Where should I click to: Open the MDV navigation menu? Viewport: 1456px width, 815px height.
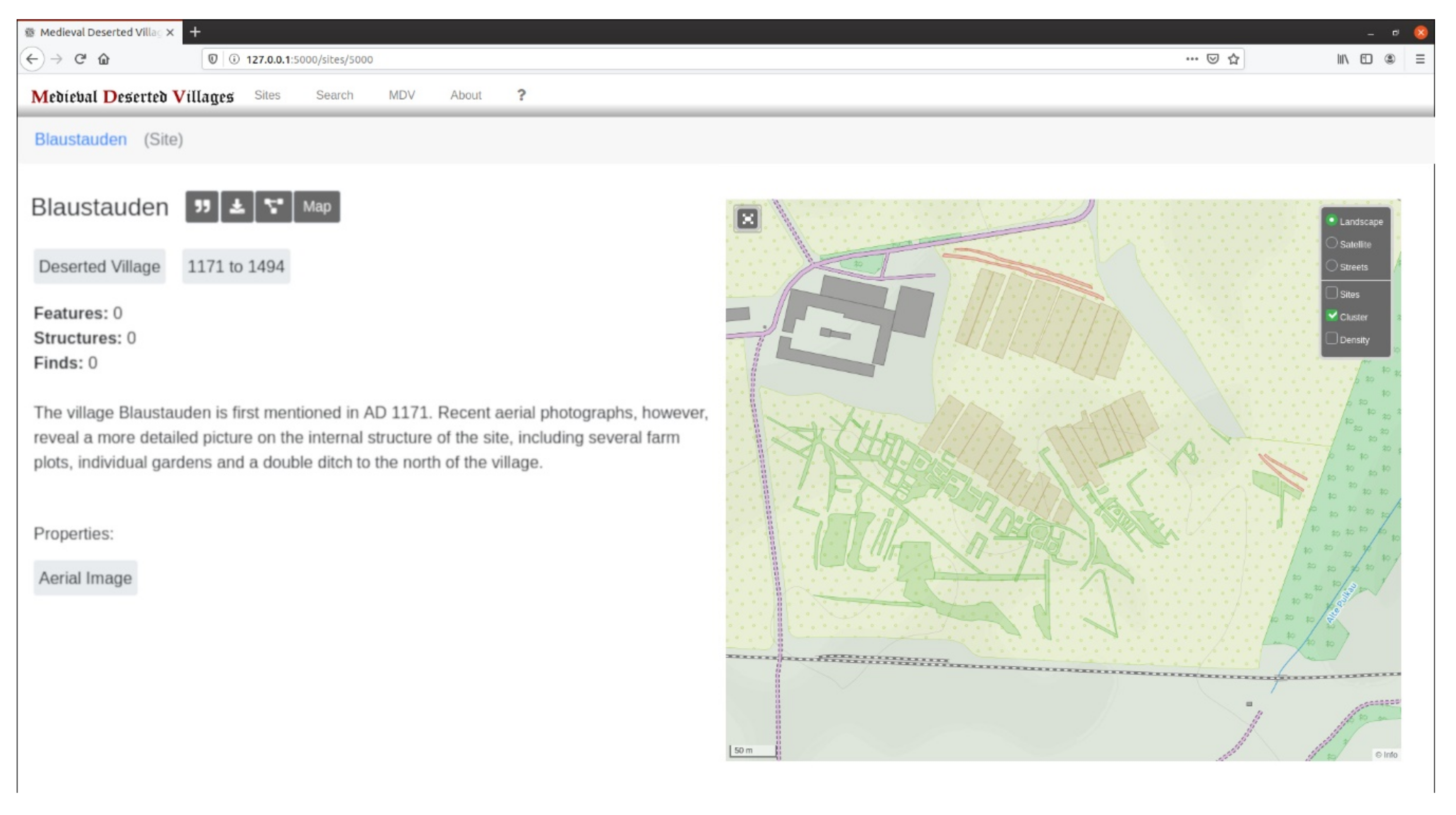click(401, 95)
